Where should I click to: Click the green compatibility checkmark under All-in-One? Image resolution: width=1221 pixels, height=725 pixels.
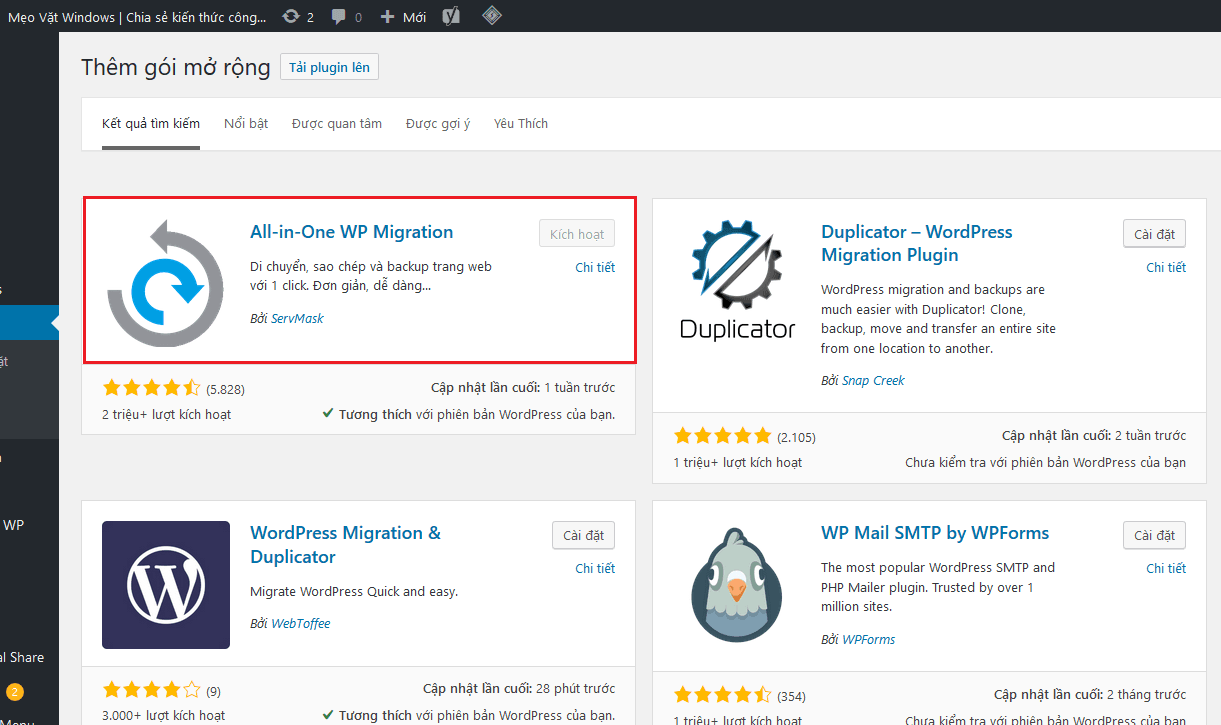[328, 413]
